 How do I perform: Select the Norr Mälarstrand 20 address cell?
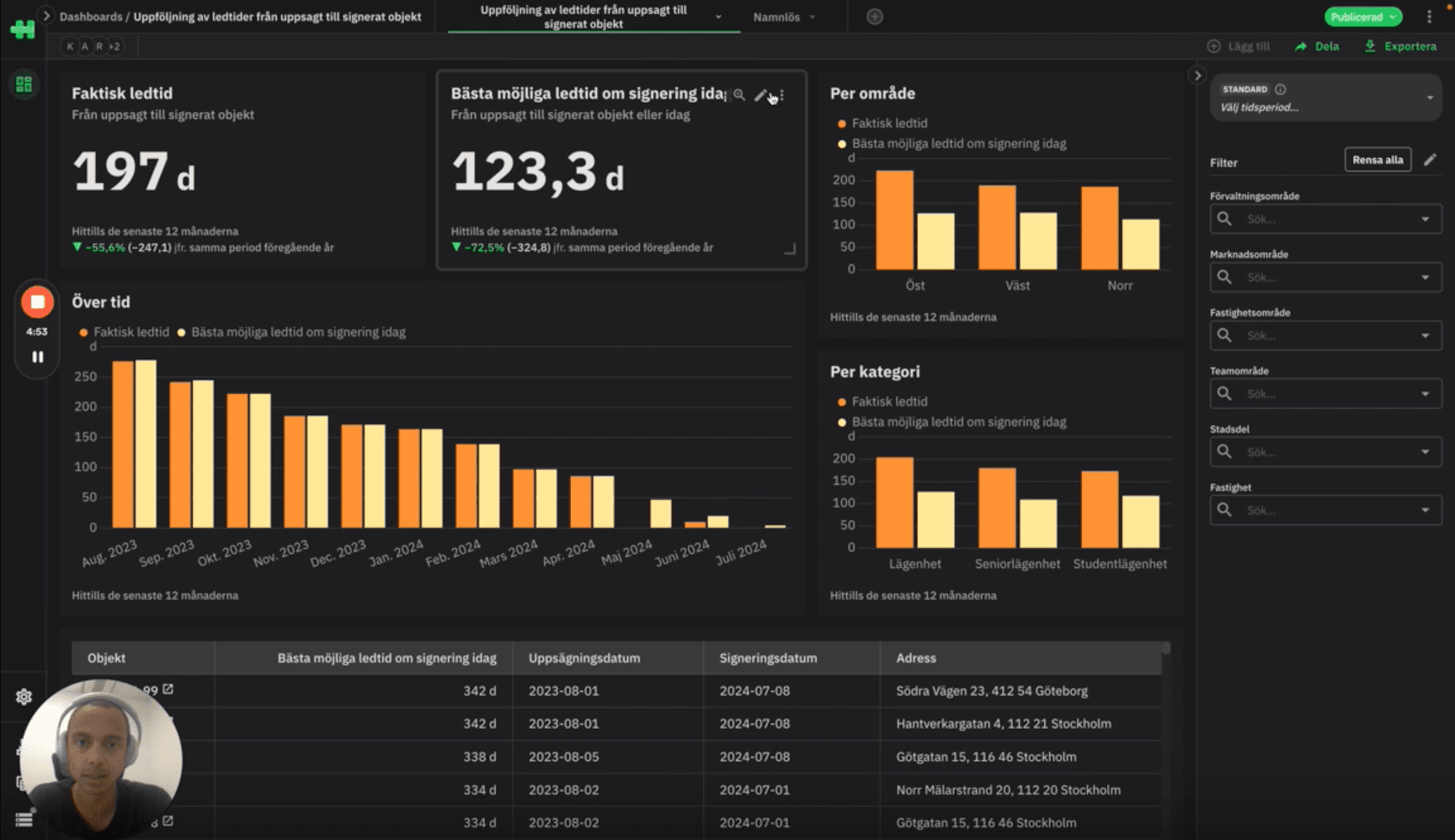[x=1021, y=790]
